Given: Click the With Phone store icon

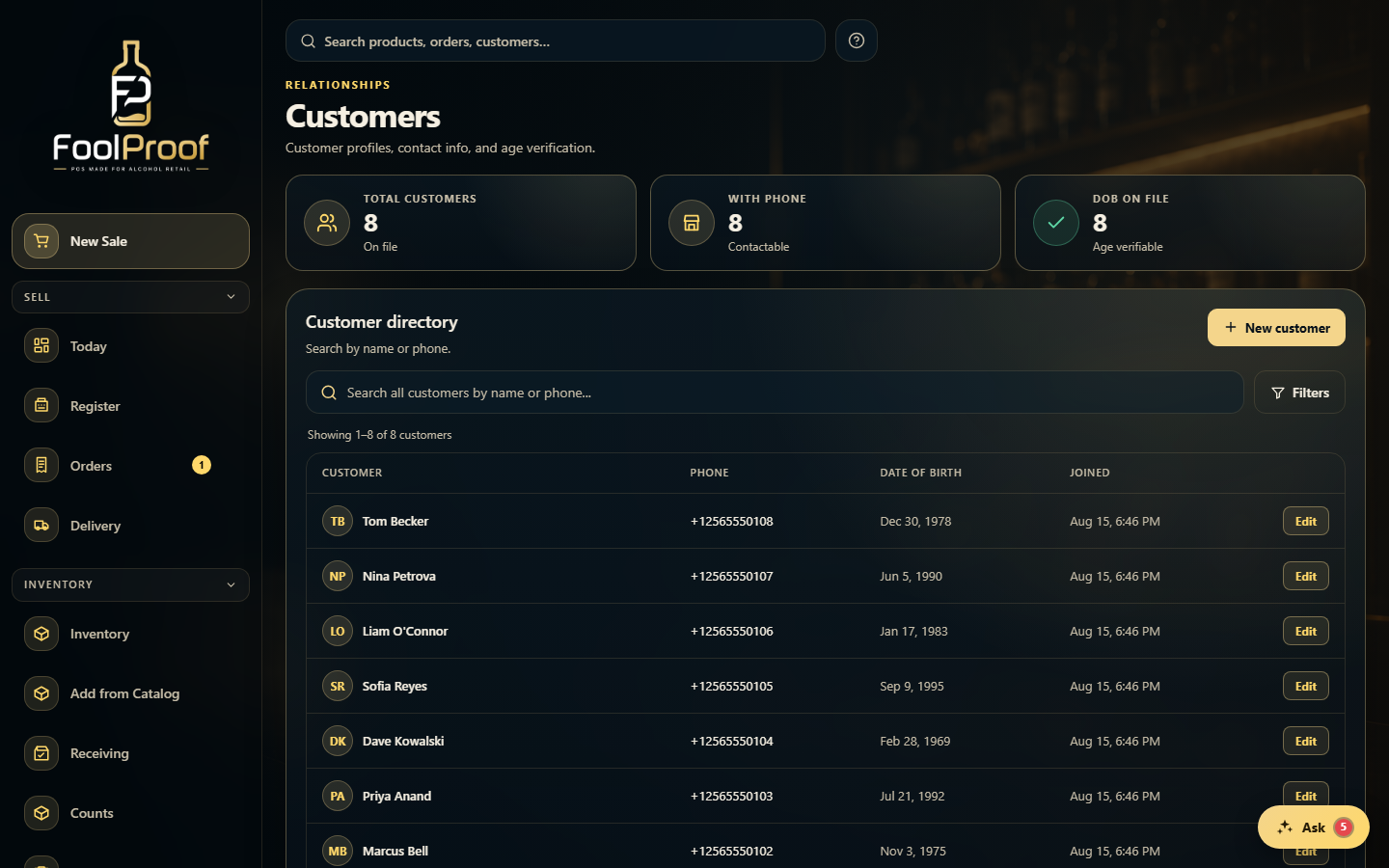Looking at the screenshot, I should pos(692,223).
